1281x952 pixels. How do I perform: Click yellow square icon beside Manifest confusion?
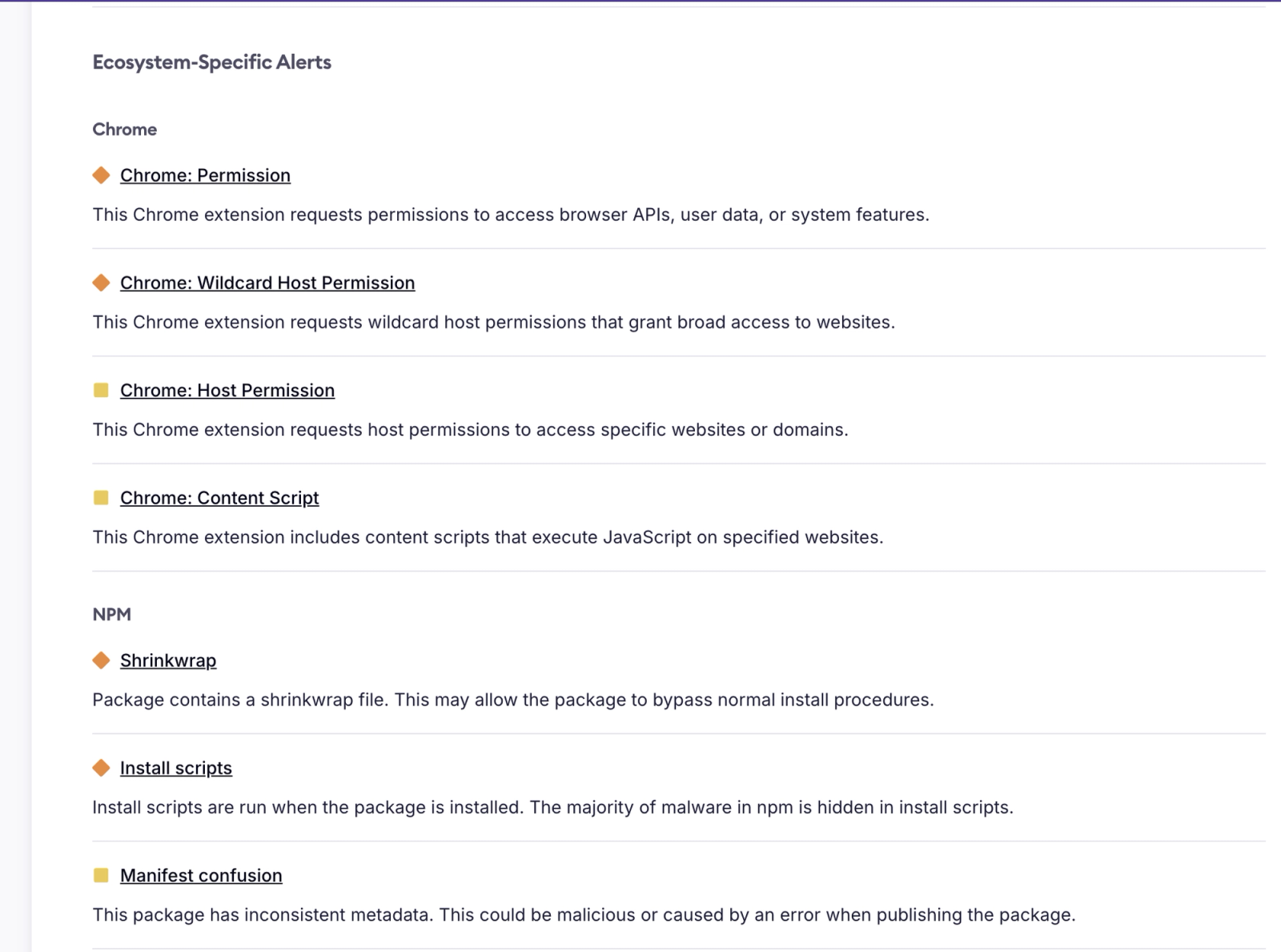click(x=101, y=875)
